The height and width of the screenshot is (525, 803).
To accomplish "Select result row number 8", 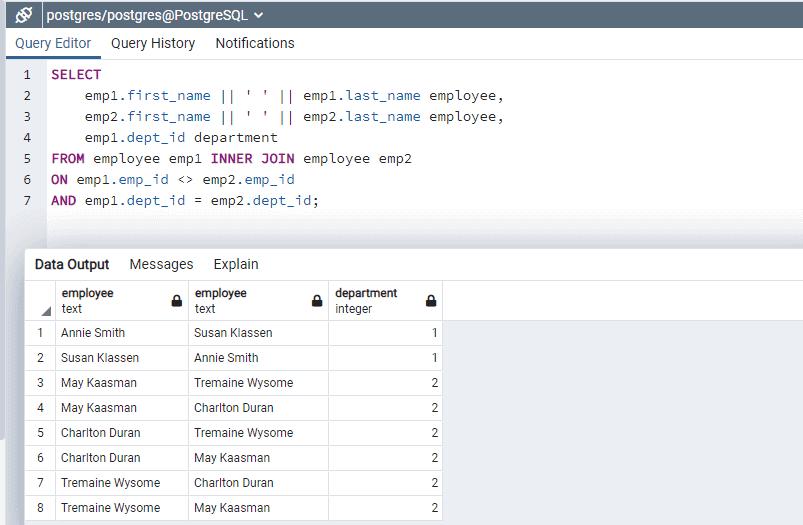I will click(x=41, y=508).
